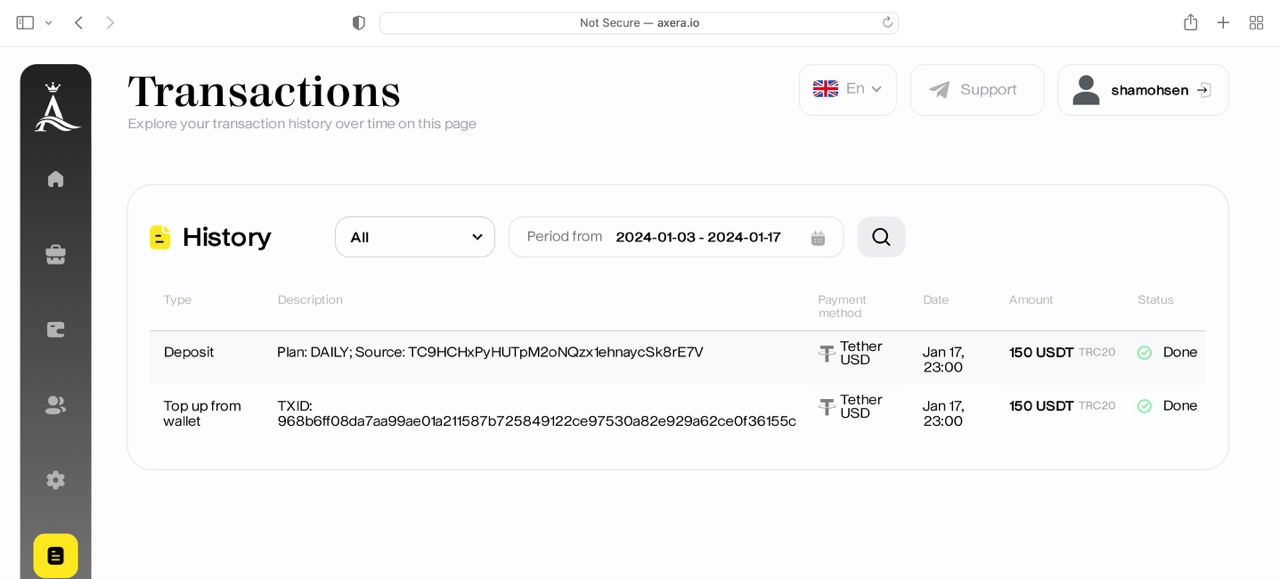The image size is (1280, 579).
Task: Click the Axera crown logo
Action: pos(56,107)
